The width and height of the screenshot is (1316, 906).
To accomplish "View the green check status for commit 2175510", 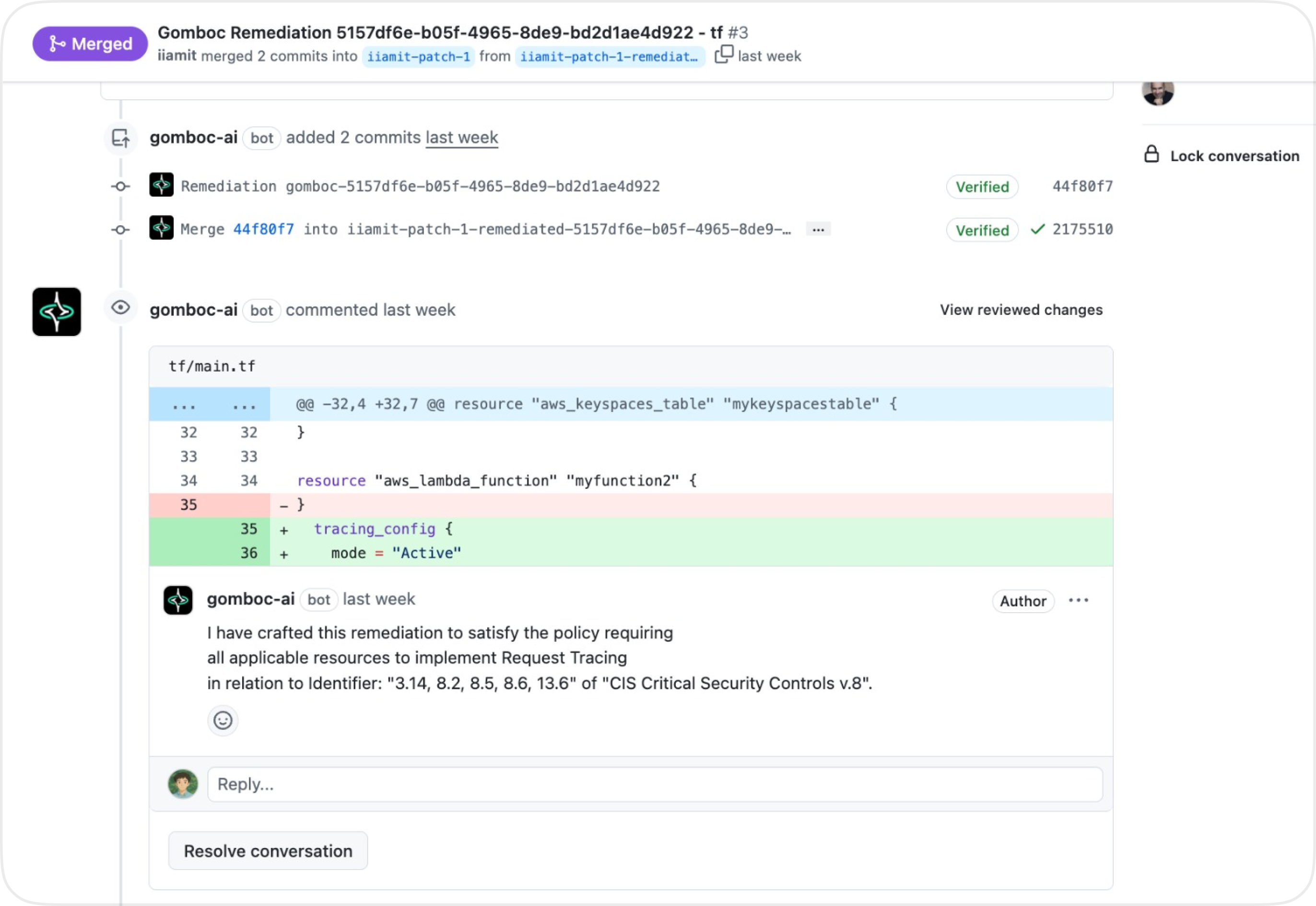I will (1037, 229).
